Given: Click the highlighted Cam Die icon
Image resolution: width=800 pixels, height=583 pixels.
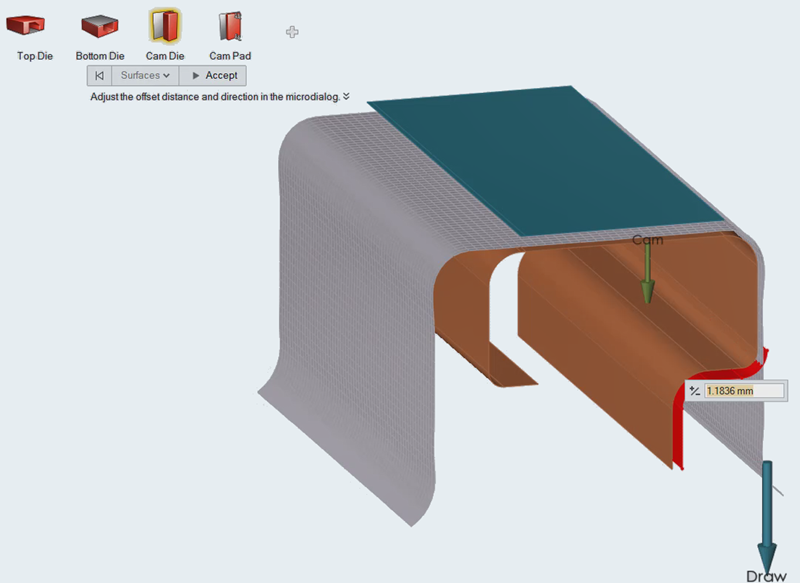Looking at the screenshot, I should 164,26.
